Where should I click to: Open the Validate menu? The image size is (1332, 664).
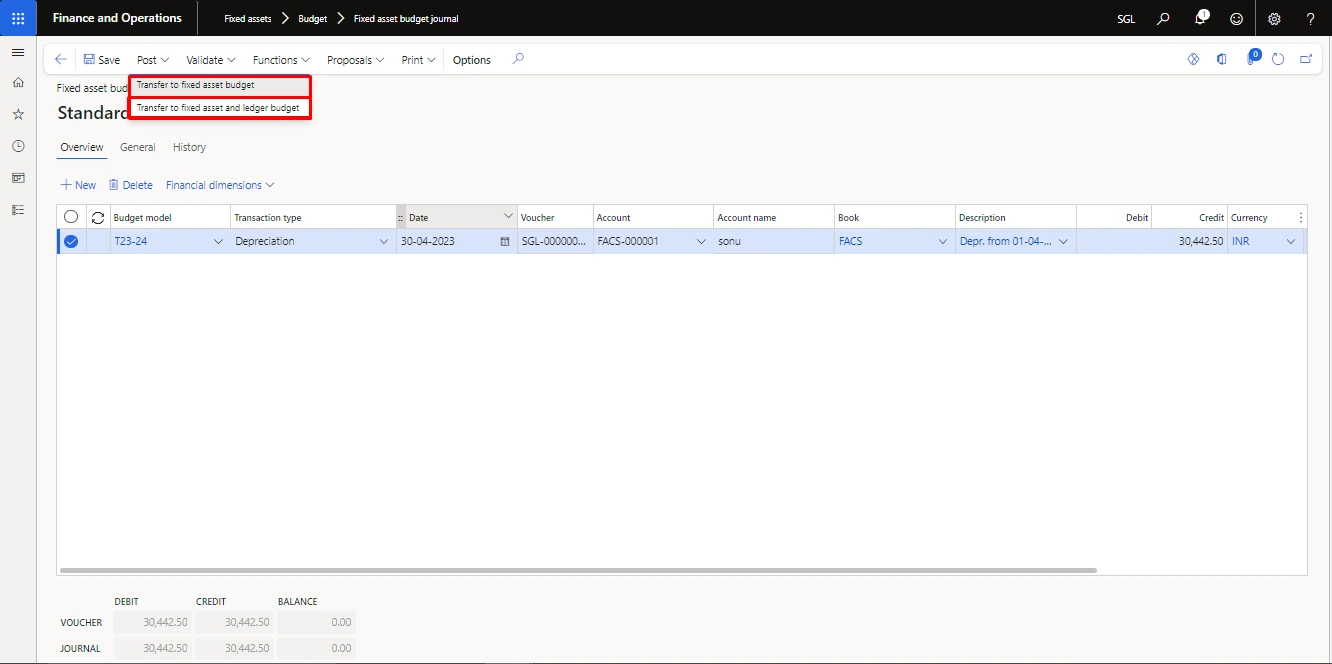click(x=211, y=60)
